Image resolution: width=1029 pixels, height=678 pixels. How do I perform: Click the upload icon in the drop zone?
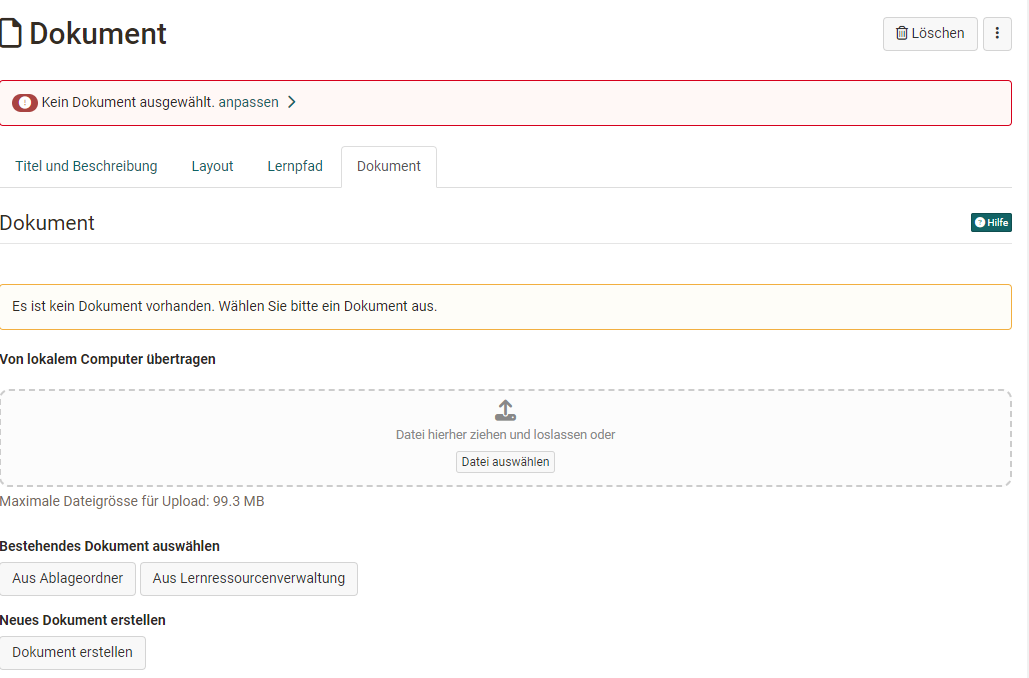[505, 410]
